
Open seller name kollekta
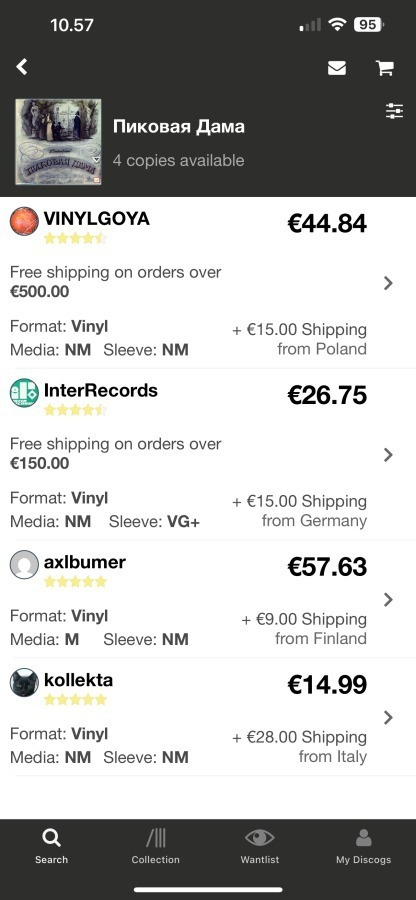click(79, 680)
